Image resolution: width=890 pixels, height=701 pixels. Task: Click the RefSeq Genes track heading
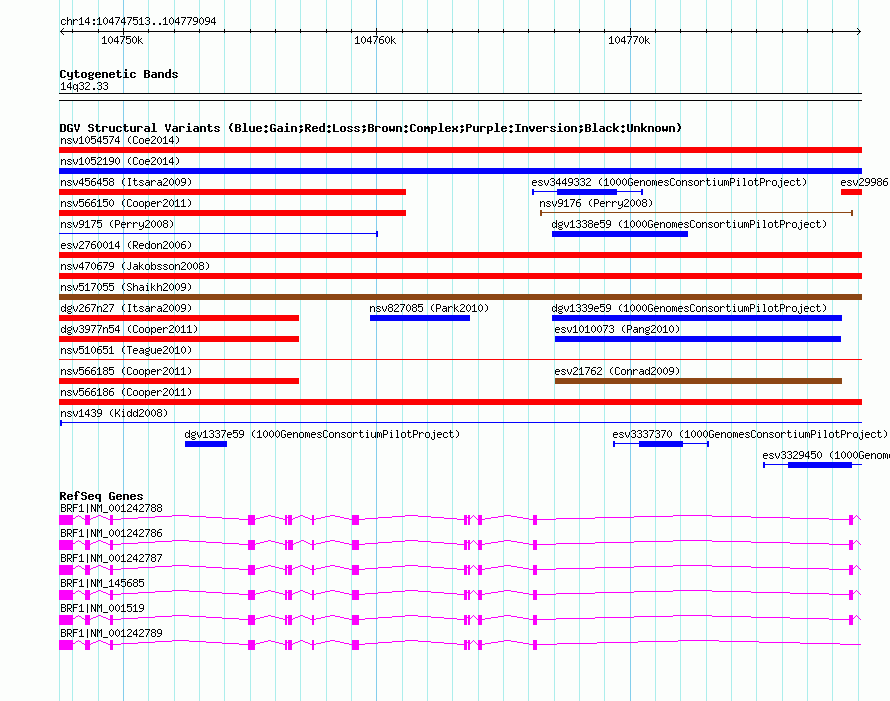[101, 496]
